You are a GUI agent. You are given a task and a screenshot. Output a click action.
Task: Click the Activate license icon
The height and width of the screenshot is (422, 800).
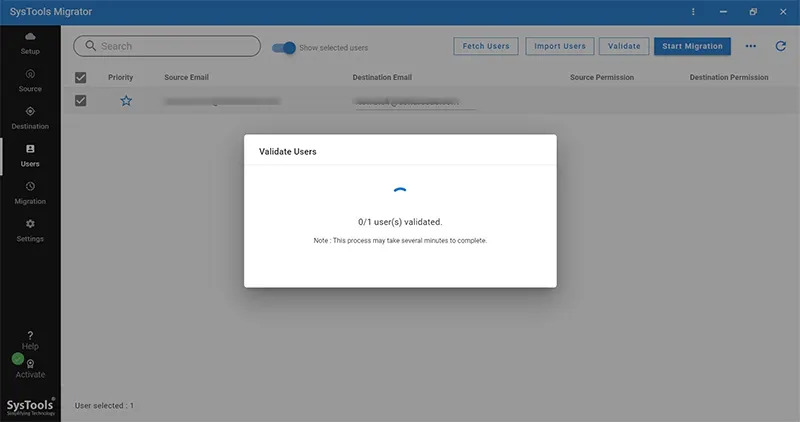coord(30,364)
